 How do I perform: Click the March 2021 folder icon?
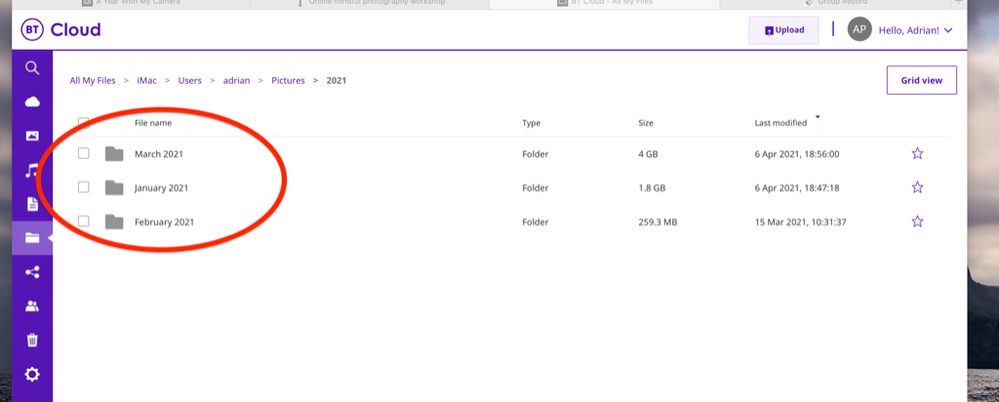[114, 154]
